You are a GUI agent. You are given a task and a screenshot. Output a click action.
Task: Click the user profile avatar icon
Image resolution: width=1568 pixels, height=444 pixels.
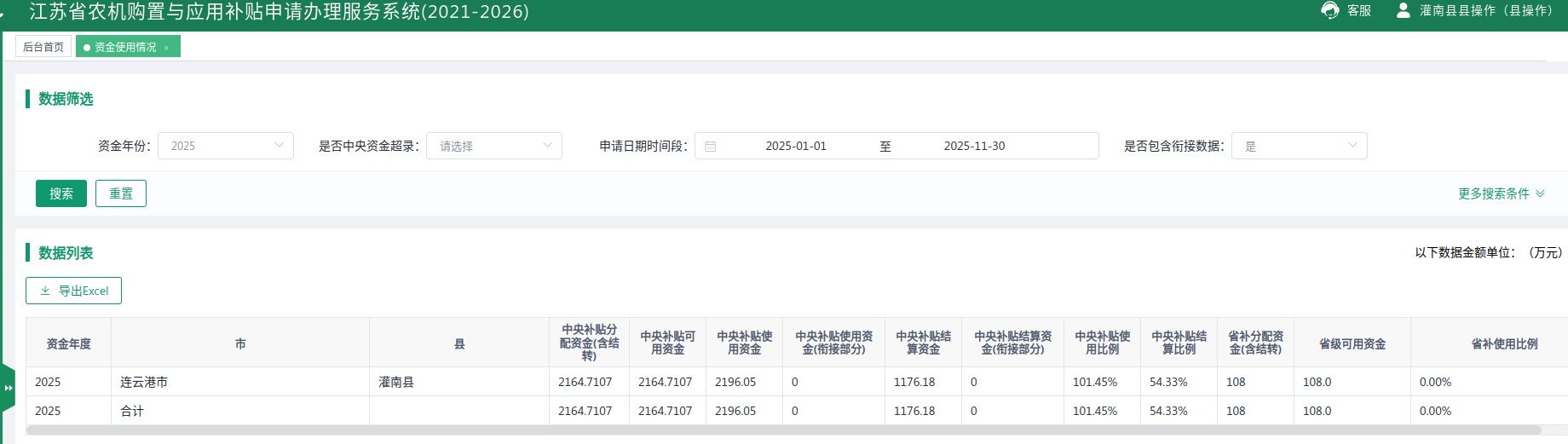(1403, 10)
